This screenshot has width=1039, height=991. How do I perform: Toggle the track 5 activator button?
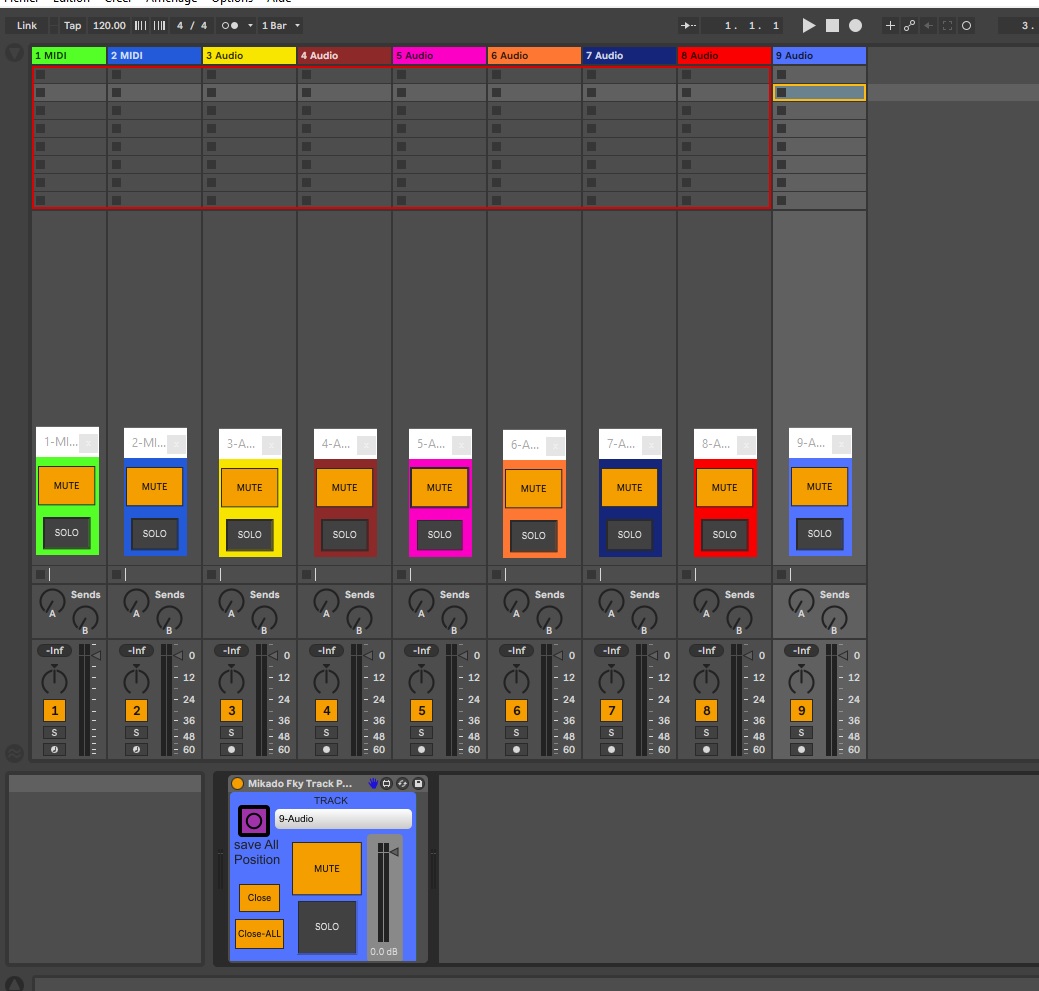(421, 711)
